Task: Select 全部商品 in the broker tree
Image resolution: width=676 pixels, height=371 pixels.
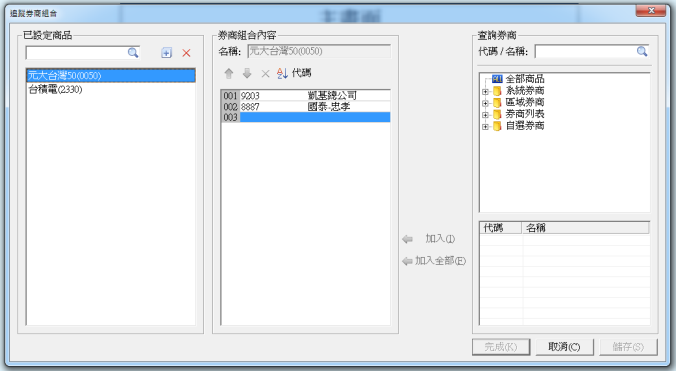Action: click(x=525, y=79)
